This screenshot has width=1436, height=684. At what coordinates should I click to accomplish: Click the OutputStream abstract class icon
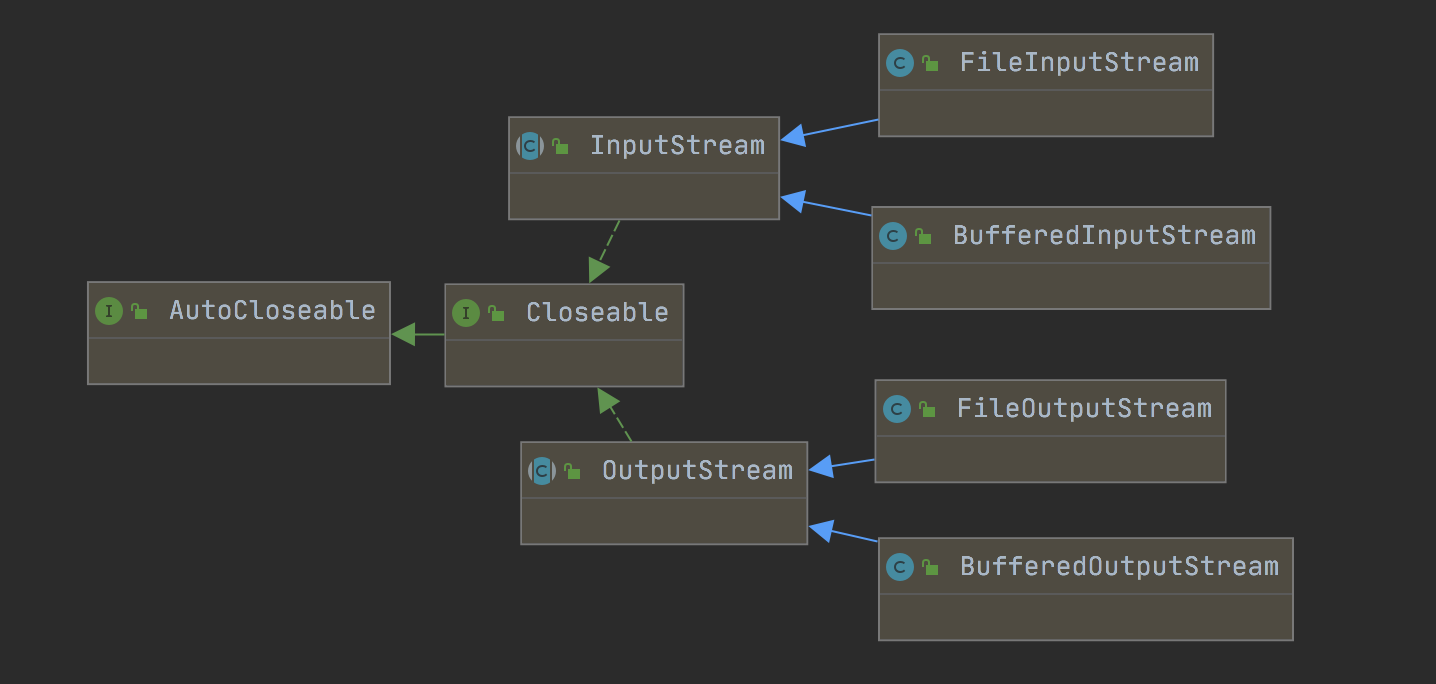point(542,471)
